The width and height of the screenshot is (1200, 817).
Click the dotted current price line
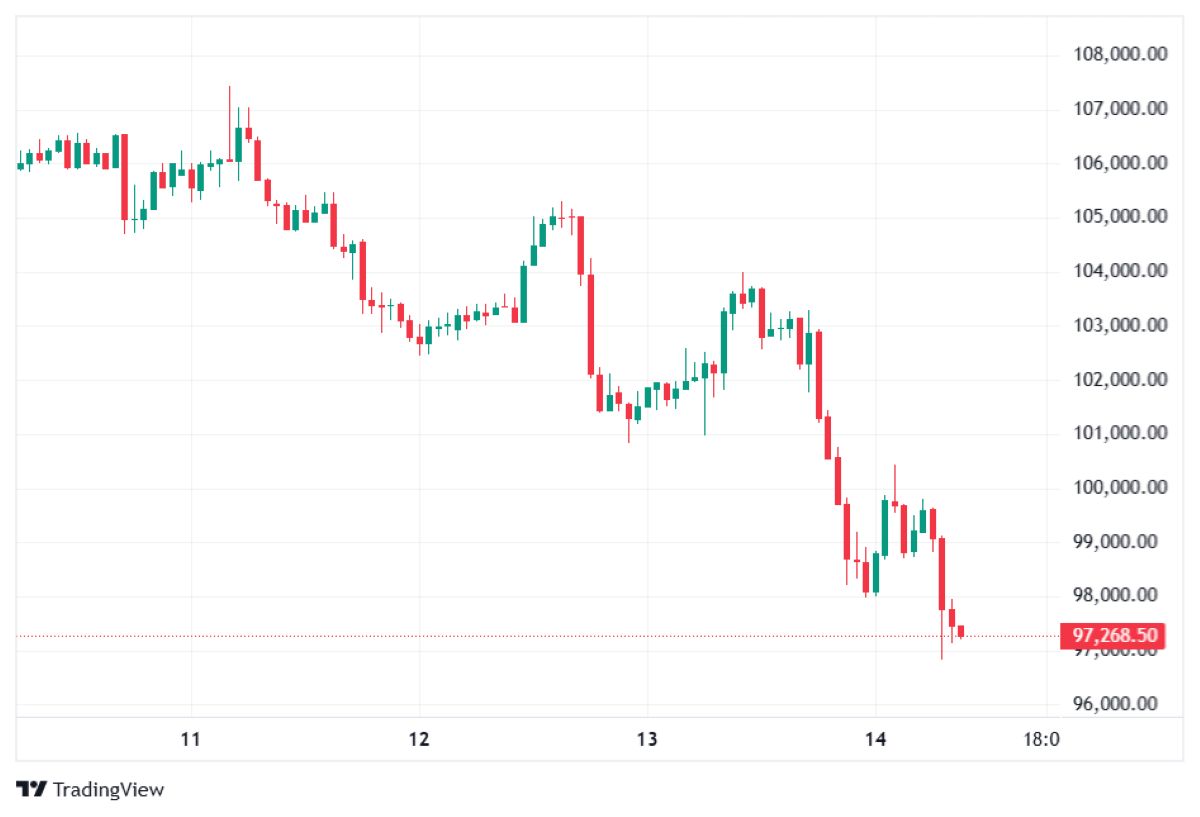(x=500, y=636)
